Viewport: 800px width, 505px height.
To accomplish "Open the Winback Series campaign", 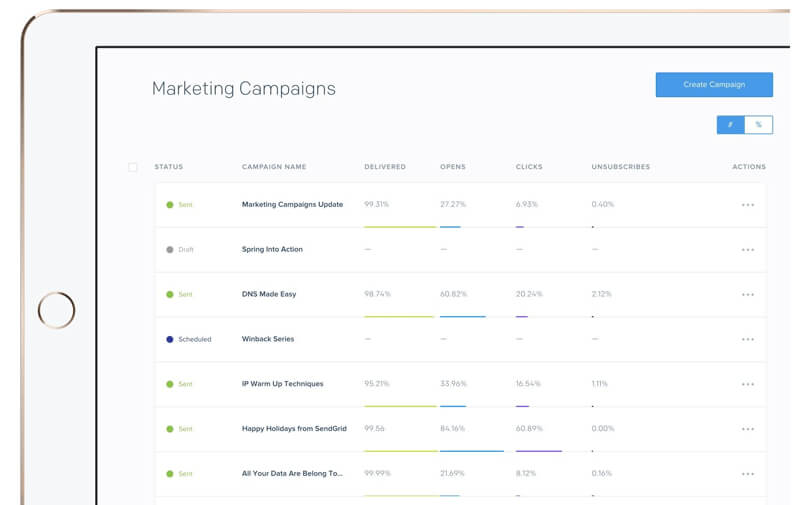I will [268, 339].
